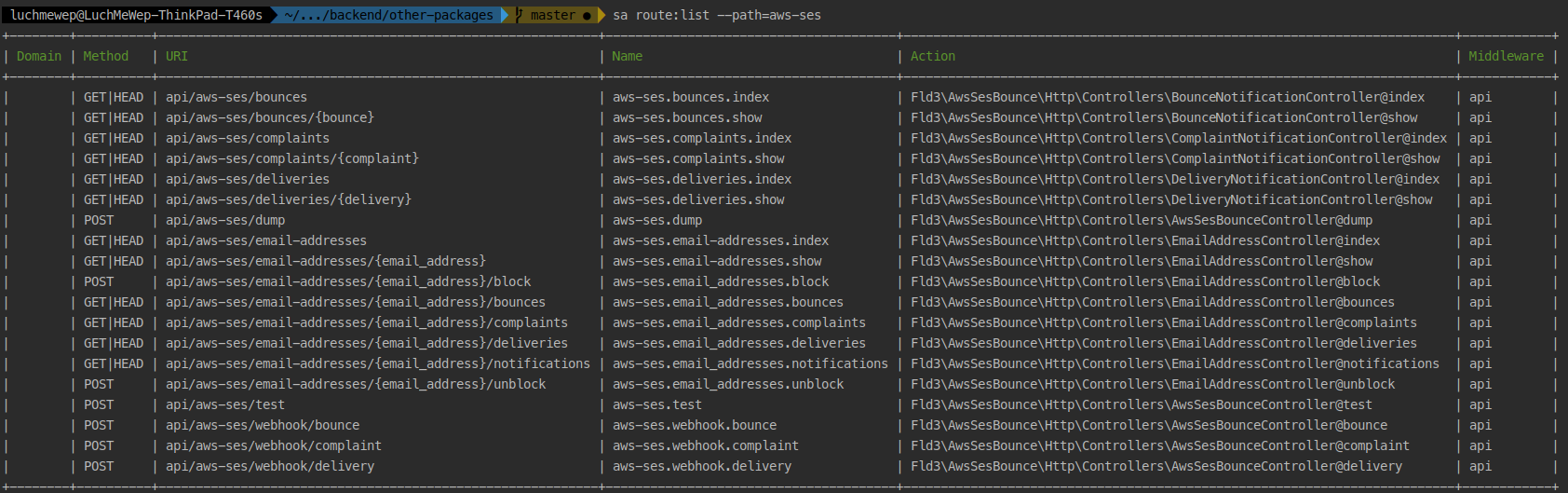Click the Middleware column header
This screenshot has width=1568, height=493.
(x=1506, y=56)
